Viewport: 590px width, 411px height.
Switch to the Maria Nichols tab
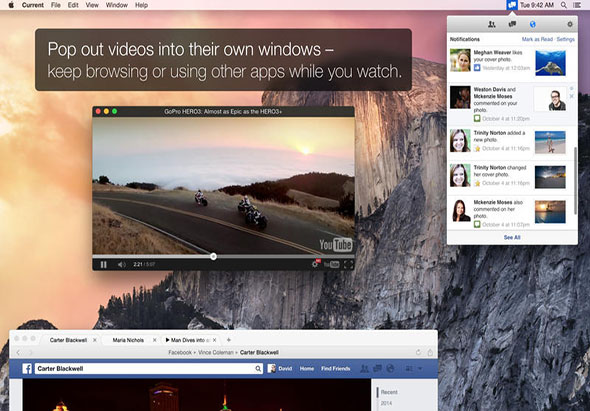tap(128, 340)
